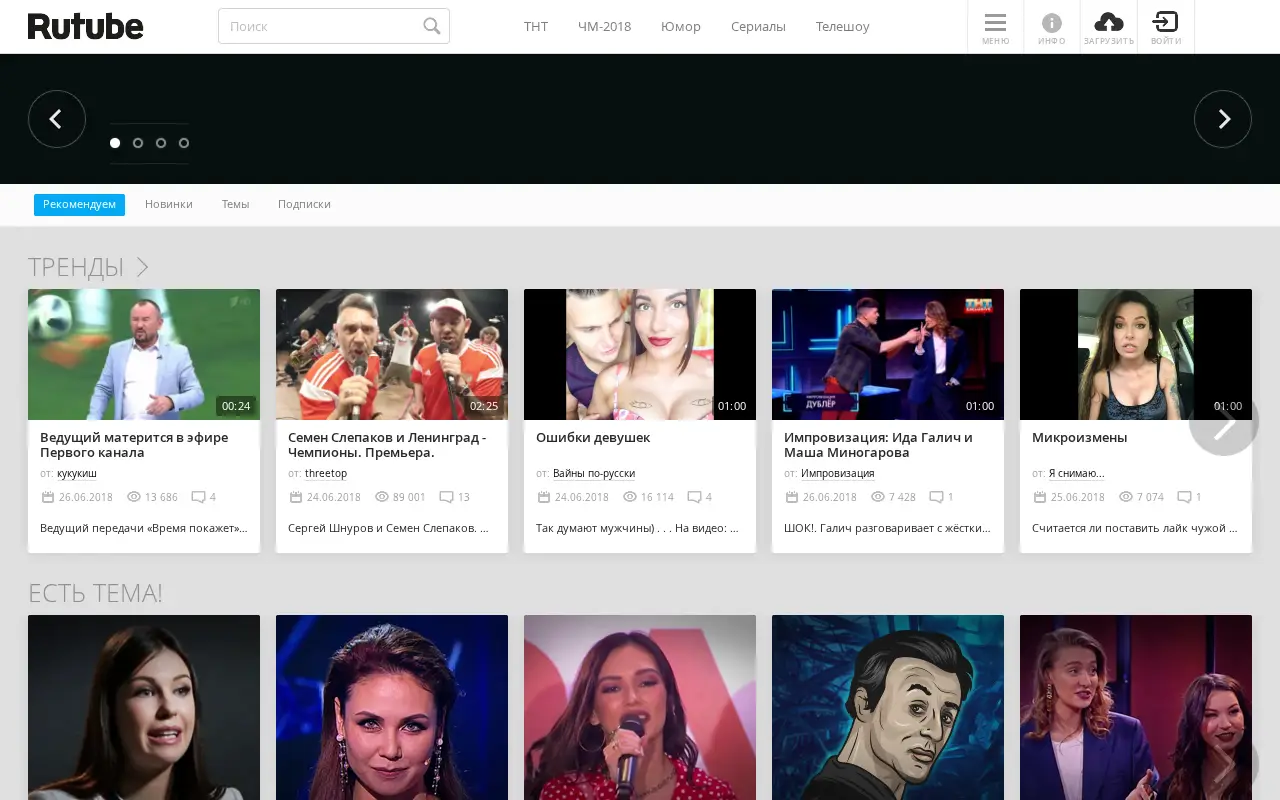Select the second banner slide dot

pyautogui.click(x=138, y=143)
